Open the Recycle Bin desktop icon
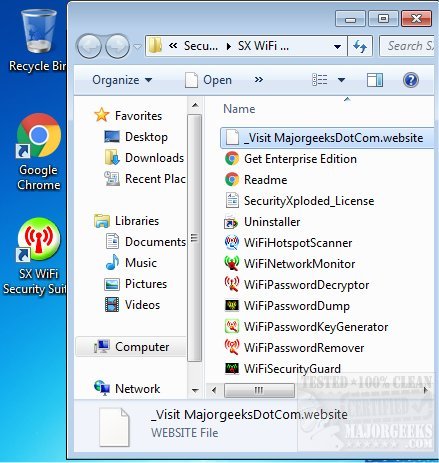439x463 pixels. [x=38, y=40]
